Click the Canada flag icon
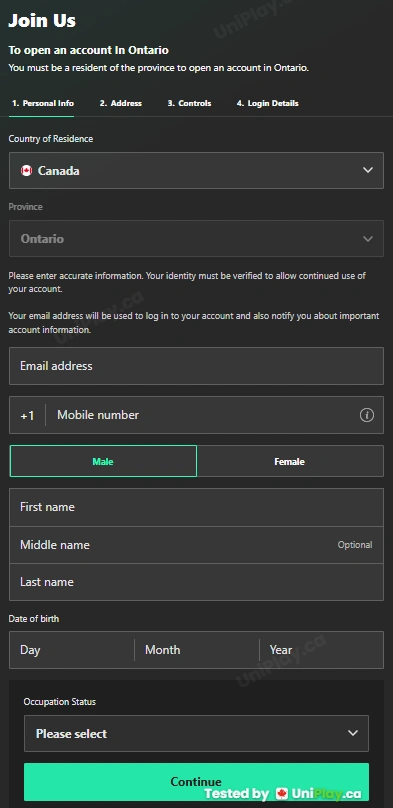The image size is (393, 808). click(26, 171)
